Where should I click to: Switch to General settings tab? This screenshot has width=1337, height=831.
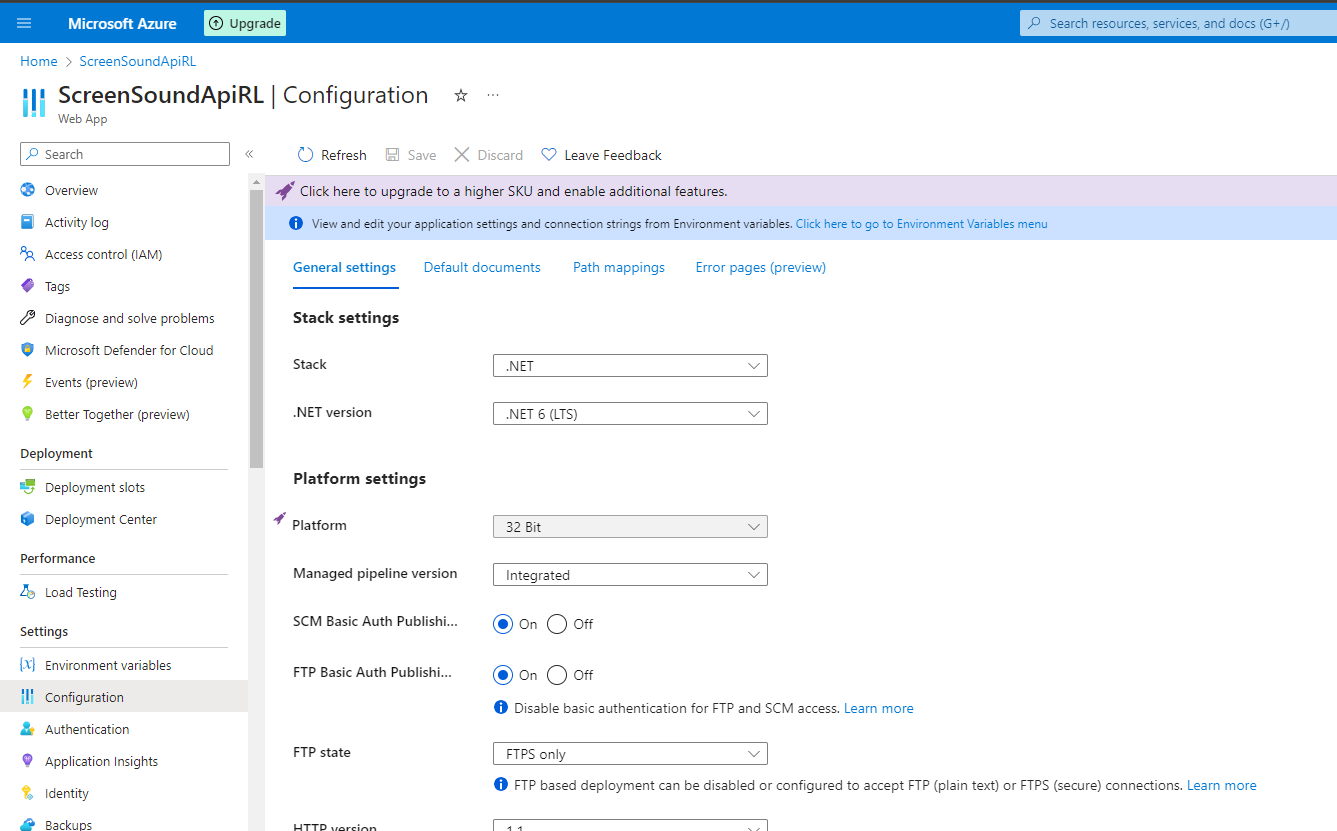pyautogui.click(x=344, y=268)
